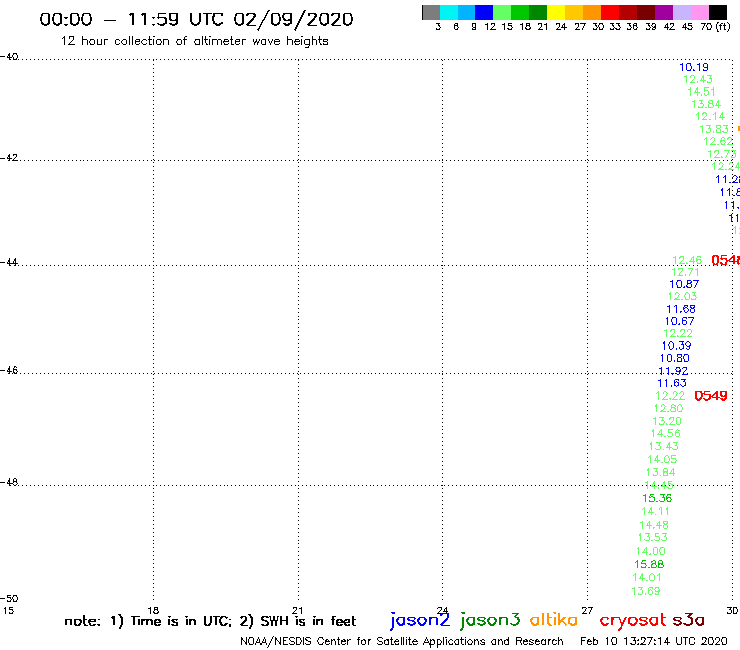This screenshot has height=650, width=740.
Task: Click the wave height value 14.05
Action: pos(662,460)
